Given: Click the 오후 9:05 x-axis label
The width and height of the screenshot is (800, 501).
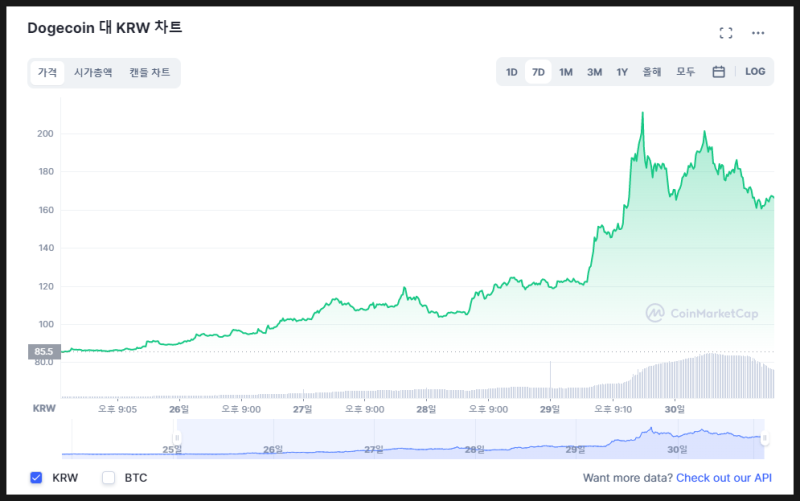Looking at the screenshot, I should [117, 409].
